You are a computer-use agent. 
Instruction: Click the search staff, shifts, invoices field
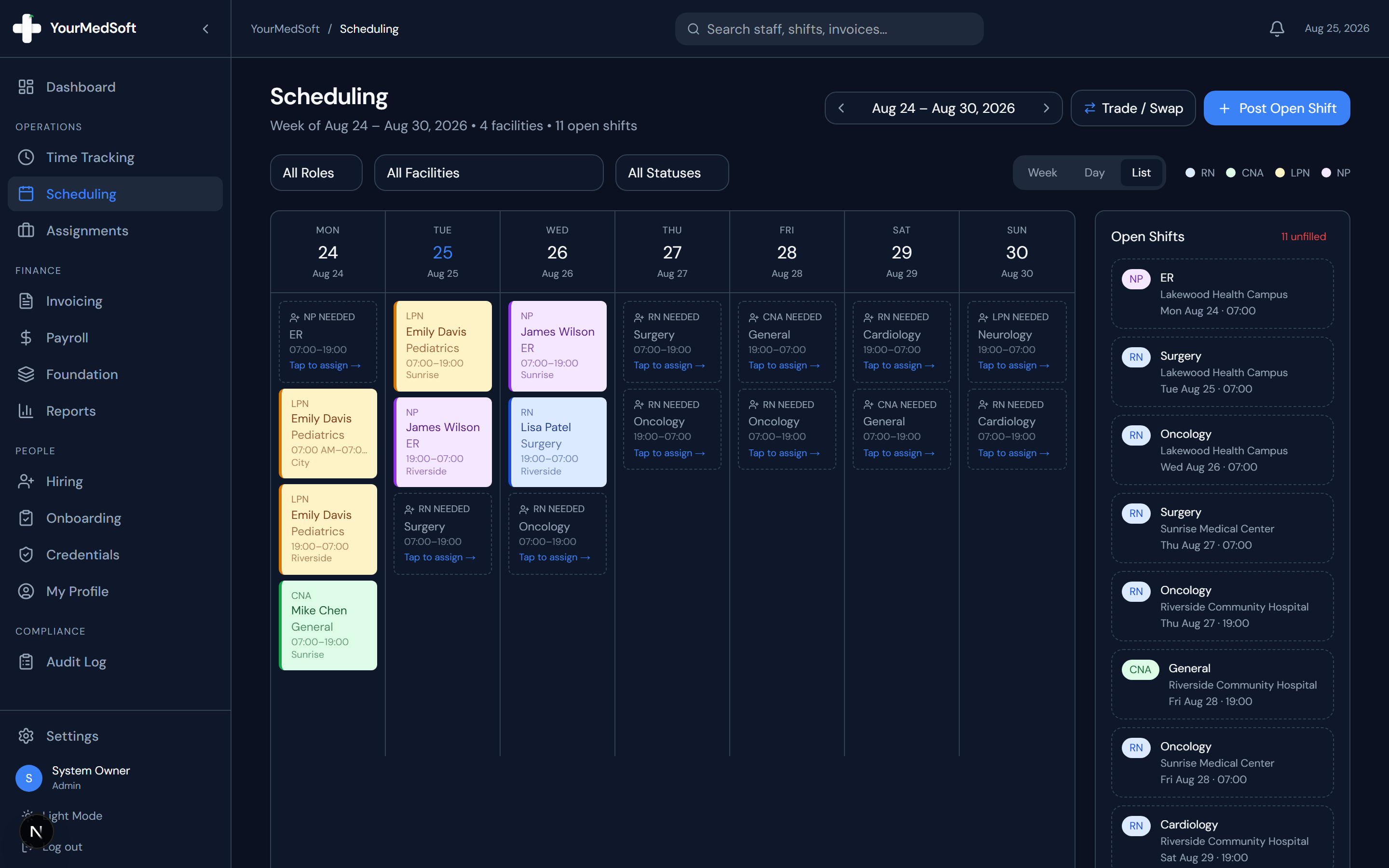click(829, 29)
